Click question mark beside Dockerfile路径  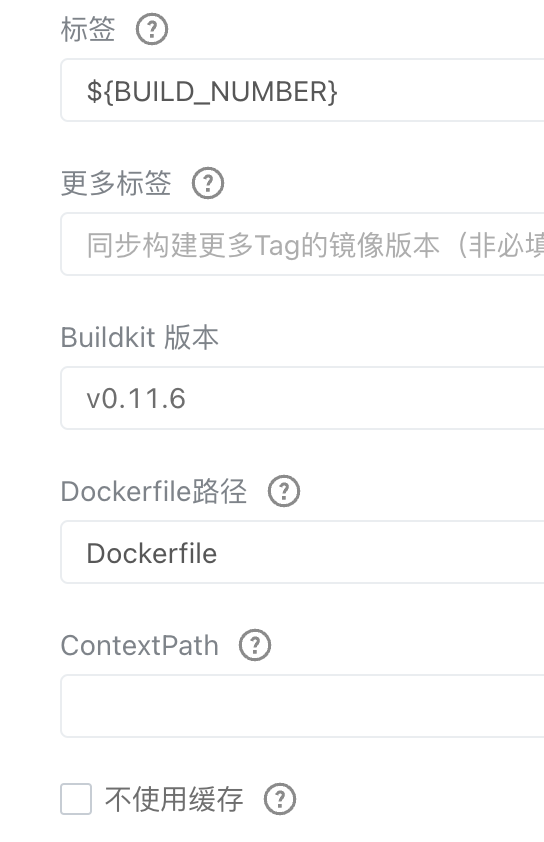pos(284,491)
